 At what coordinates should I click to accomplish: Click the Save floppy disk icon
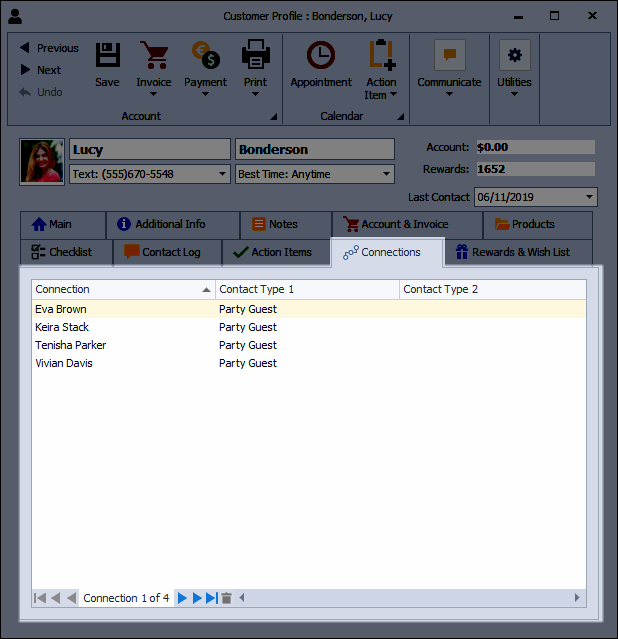tap(108, 55)
